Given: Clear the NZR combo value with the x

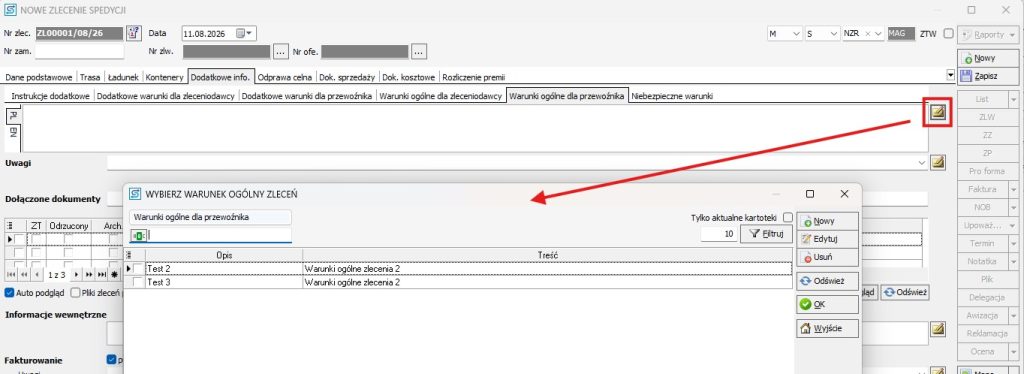Looking at the screenshot, I should [868, 33].
